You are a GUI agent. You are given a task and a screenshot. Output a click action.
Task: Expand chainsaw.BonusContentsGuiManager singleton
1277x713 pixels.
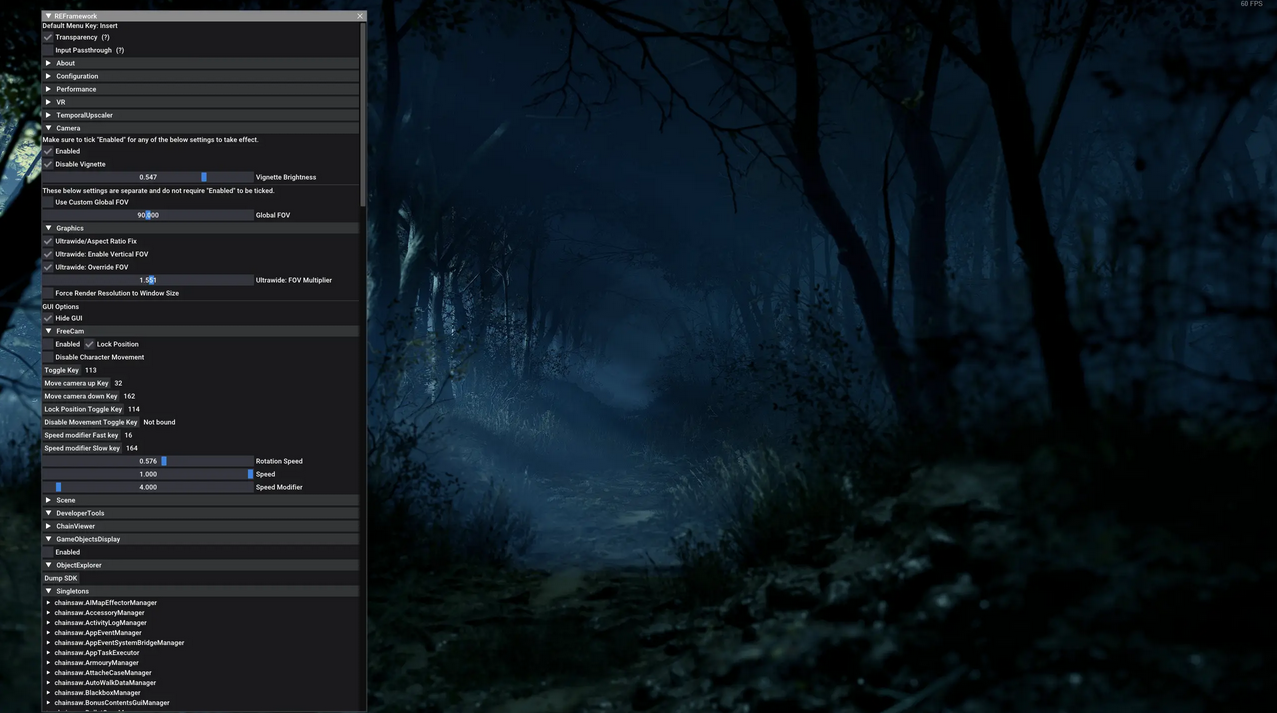48,703
